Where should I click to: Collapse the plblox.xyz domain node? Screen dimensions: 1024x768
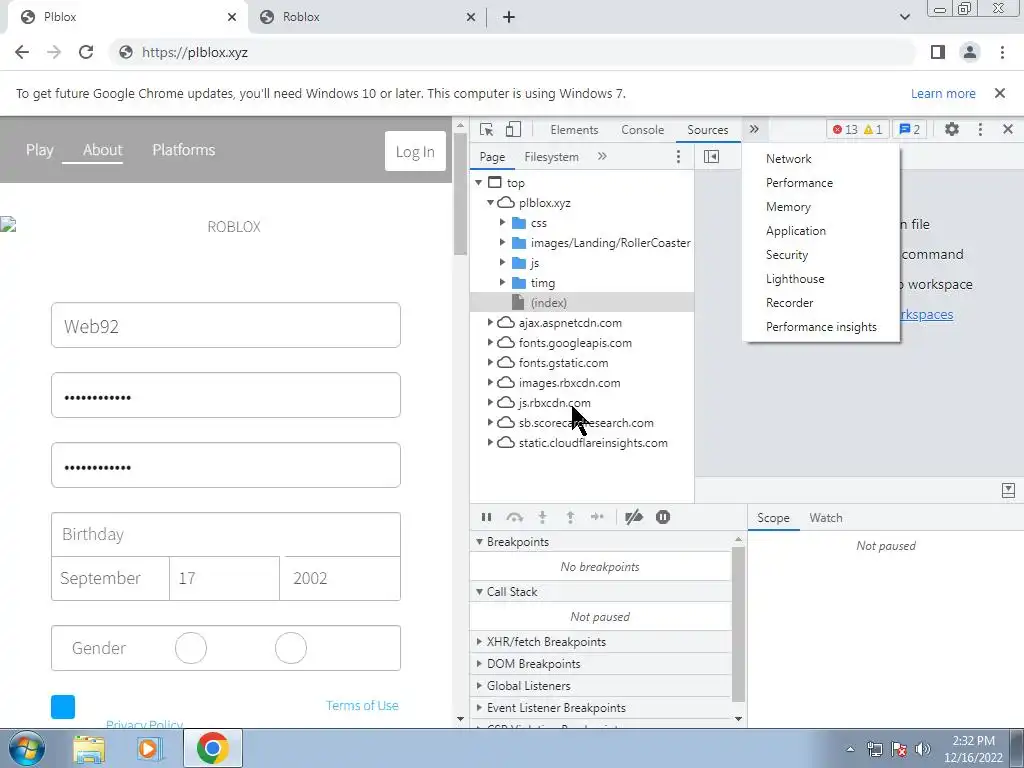tap(490, 202)
